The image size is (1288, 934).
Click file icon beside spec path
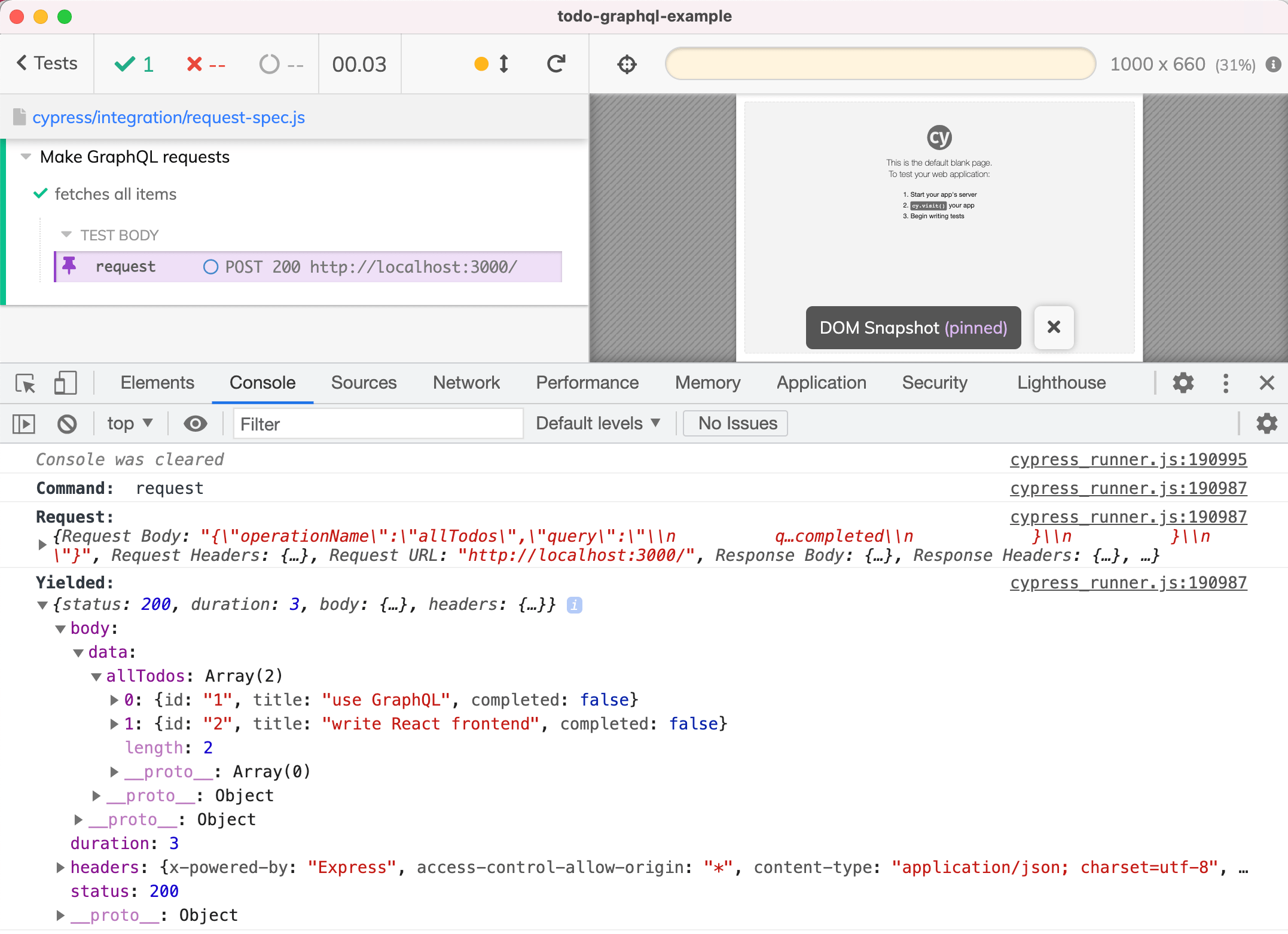[19, 117]
